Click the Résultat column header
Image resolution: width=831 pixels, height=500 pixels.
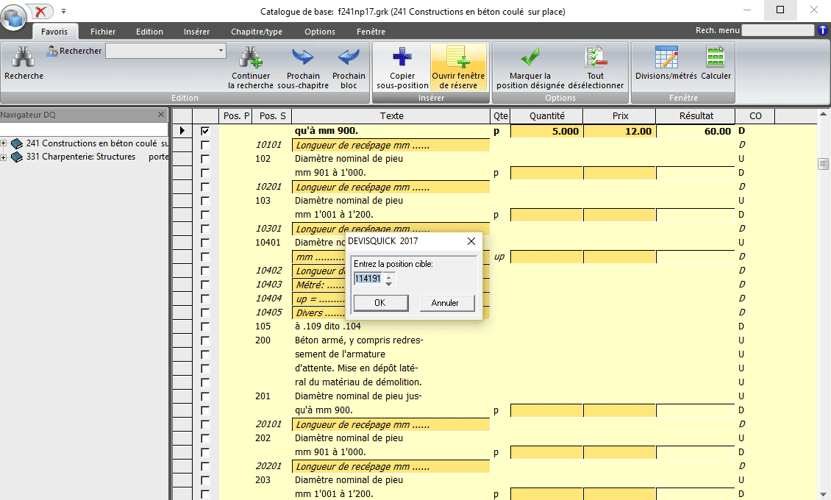coord(696,116)
